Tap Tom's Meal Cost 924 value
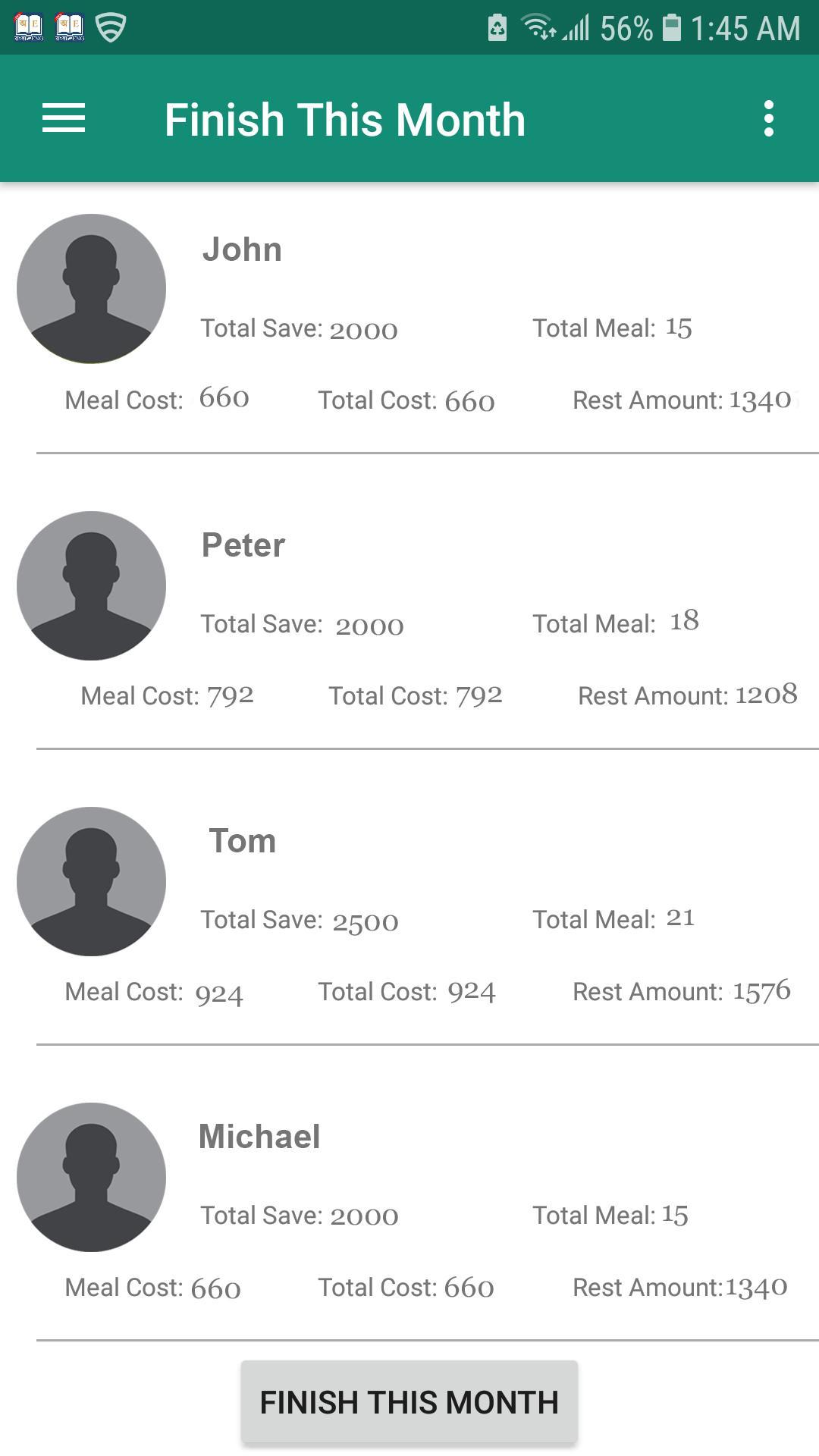Image resolution: width=819 pixels, height=1456 pixels. (x=219, y=993)
